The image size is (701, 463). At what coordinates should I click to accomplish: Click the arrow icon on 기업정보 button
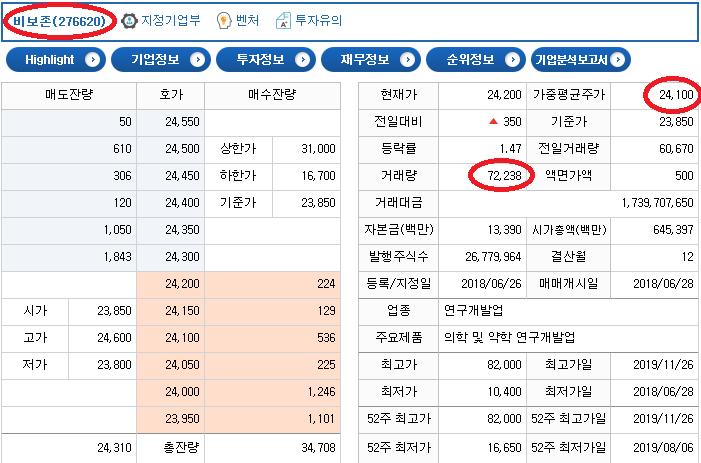pyautogui.click(x=198, y=59)
